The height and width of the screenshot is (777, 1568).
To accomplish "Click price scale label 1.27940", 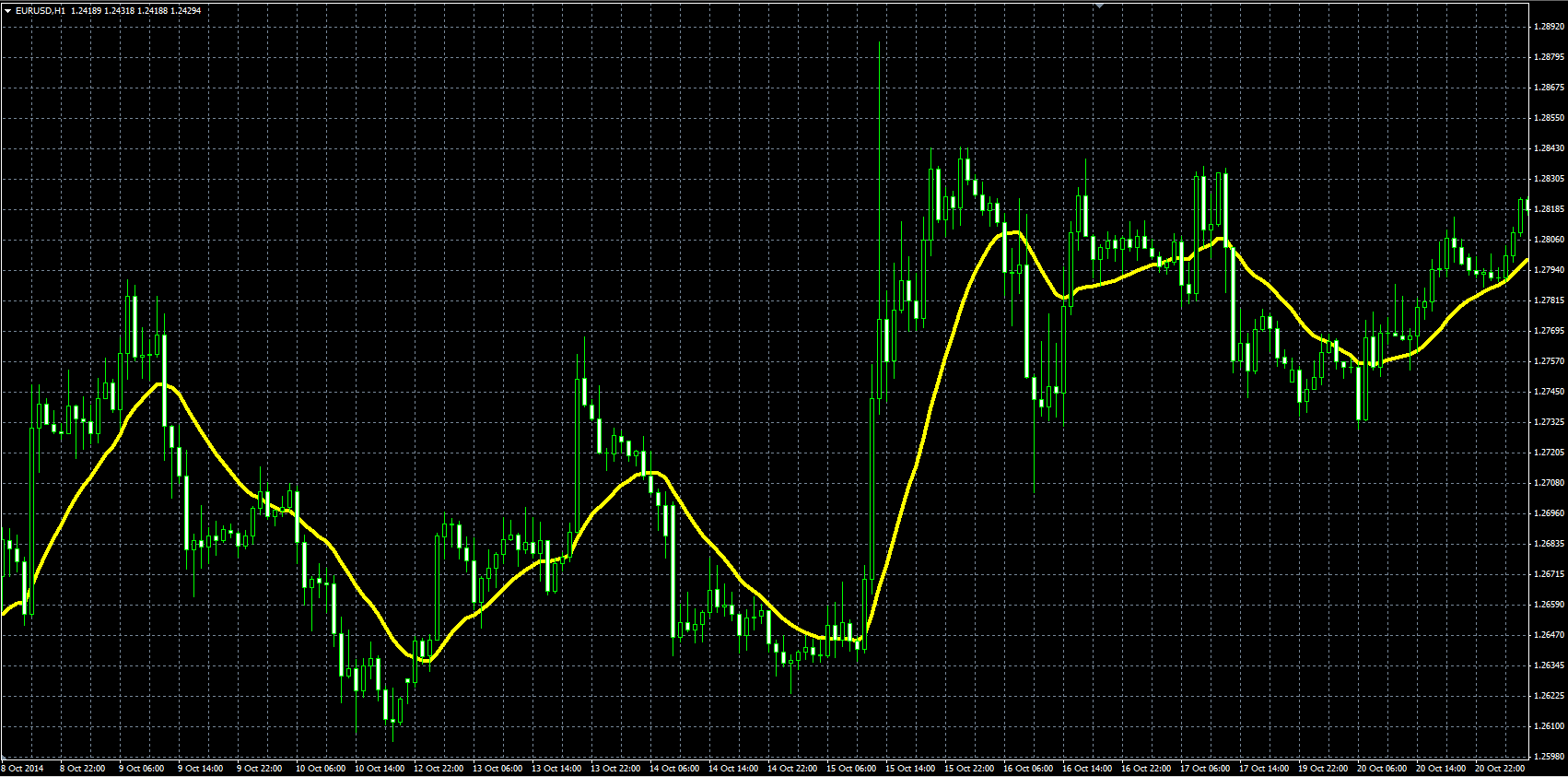I will [1550, 270].
